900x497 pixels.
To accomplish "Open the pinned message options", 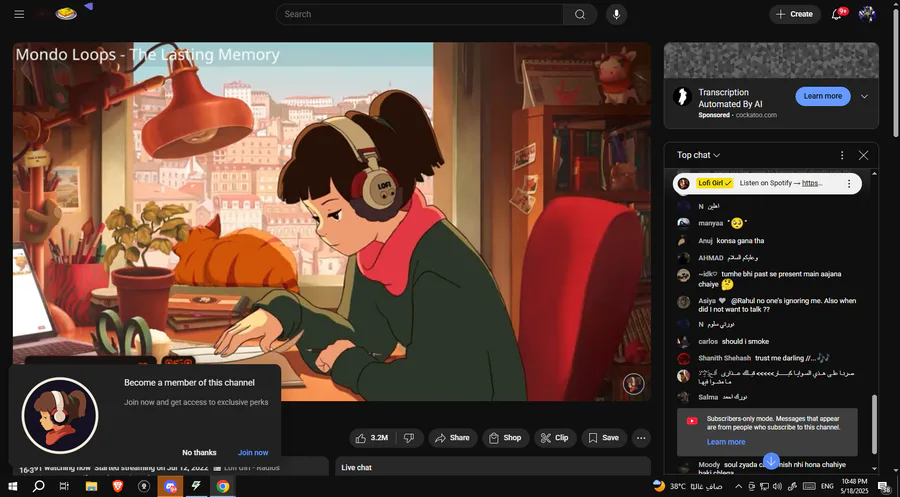I will point(849,184).
